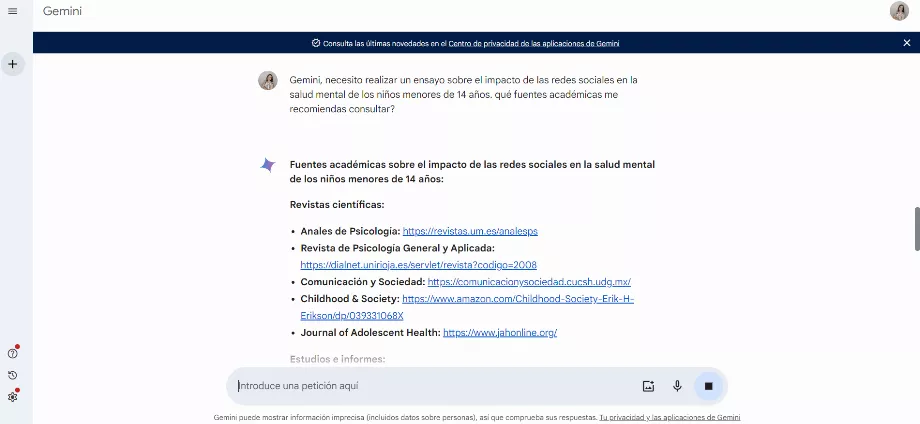Click the 'Fuentes académicas sobre el impacto' heading
Screen dimensions: 920x424
tap(472, 172)
